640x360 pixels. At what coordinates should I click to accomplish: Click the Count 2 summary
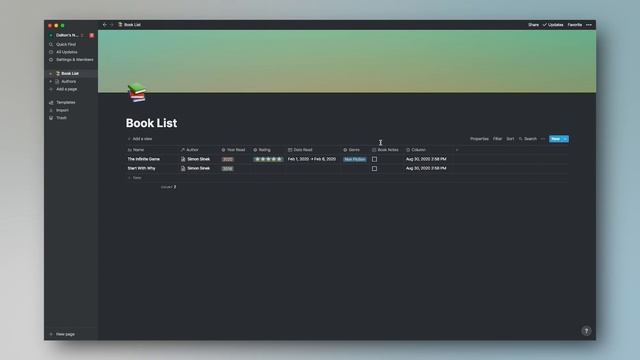pyautogui.click(x=169, y=187)
